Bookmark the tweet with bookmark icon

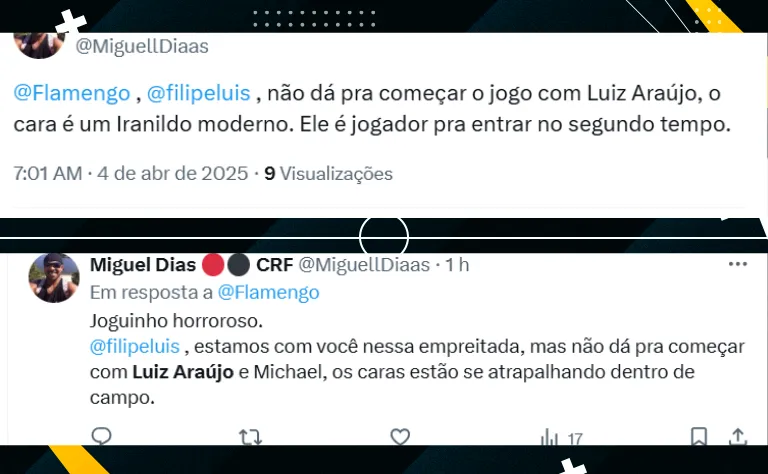click(698, 436)
